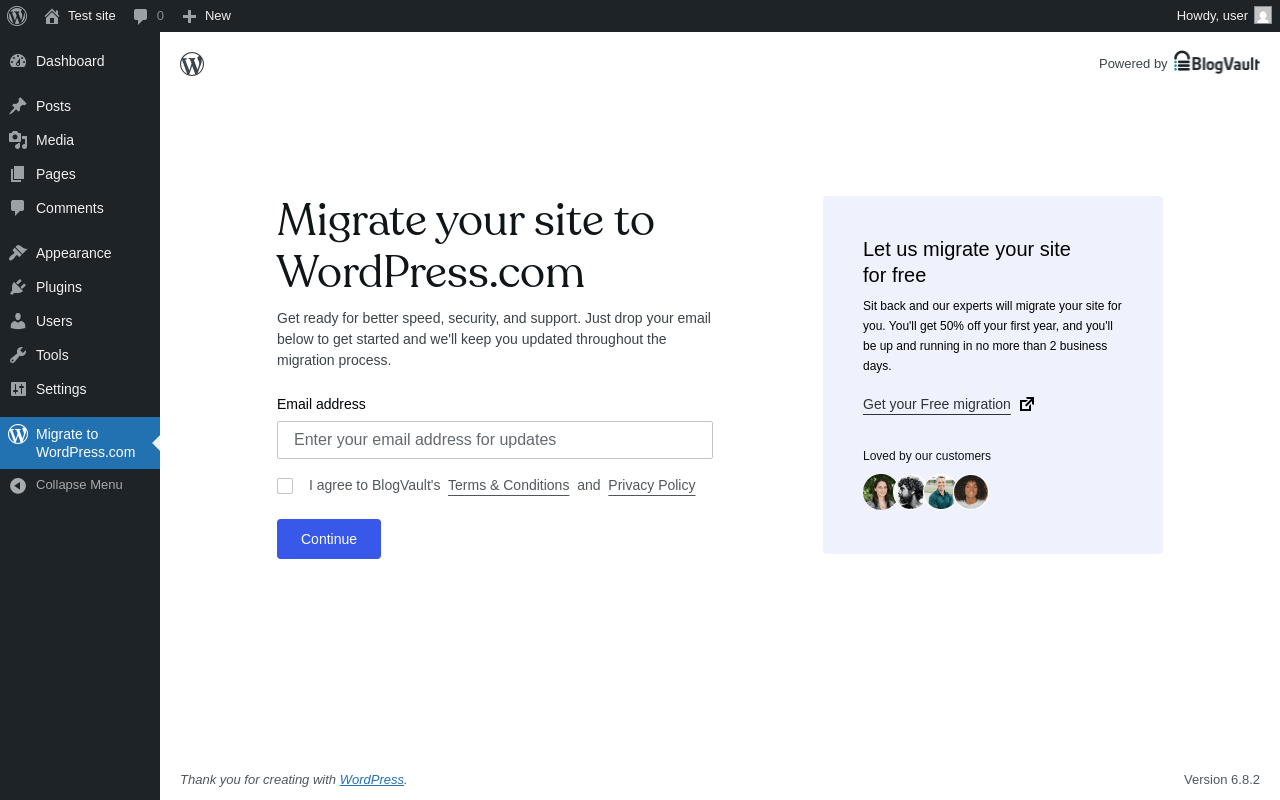Click the BlogVault logo
This screenshot has width=1280, height=800.
(x=1216, y=62)
